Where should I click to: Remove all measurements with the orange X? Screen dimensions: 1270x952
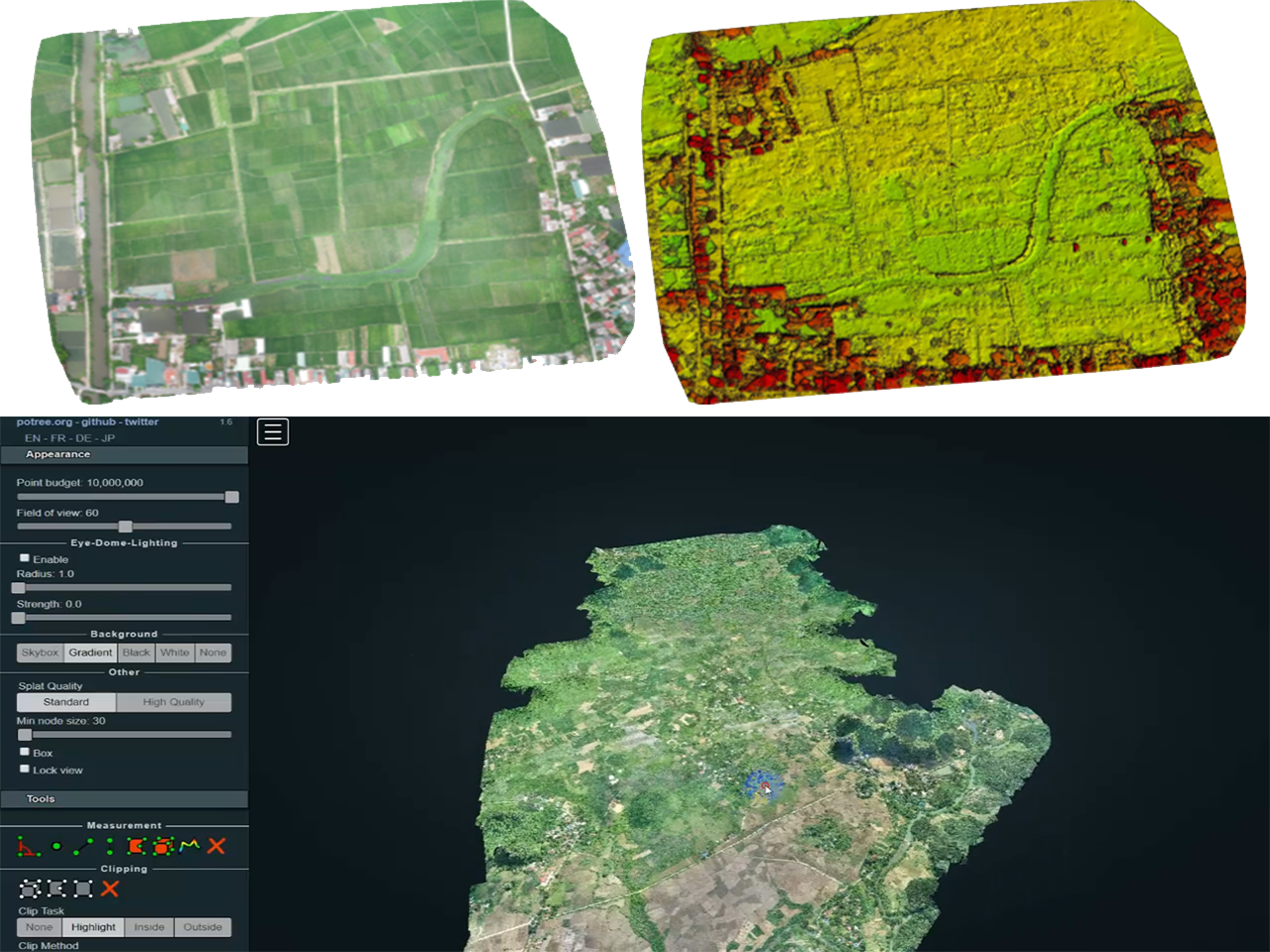click(x=216, y=846)
